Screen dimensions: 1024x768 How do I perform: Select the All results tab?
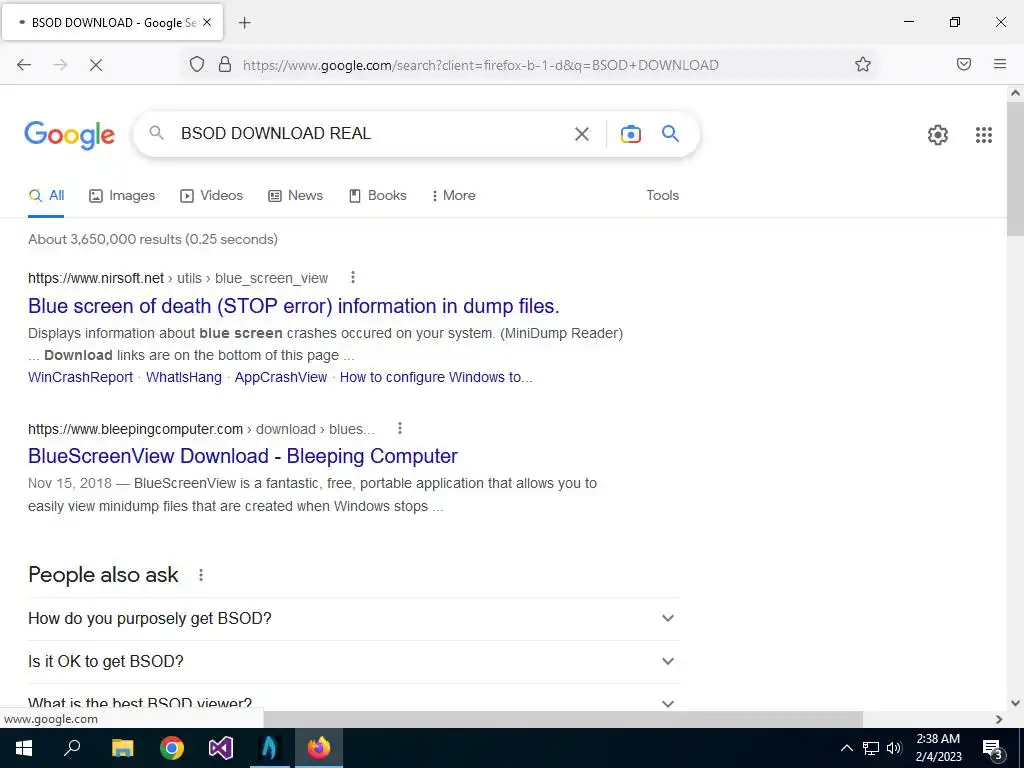(x=46, y=195)
